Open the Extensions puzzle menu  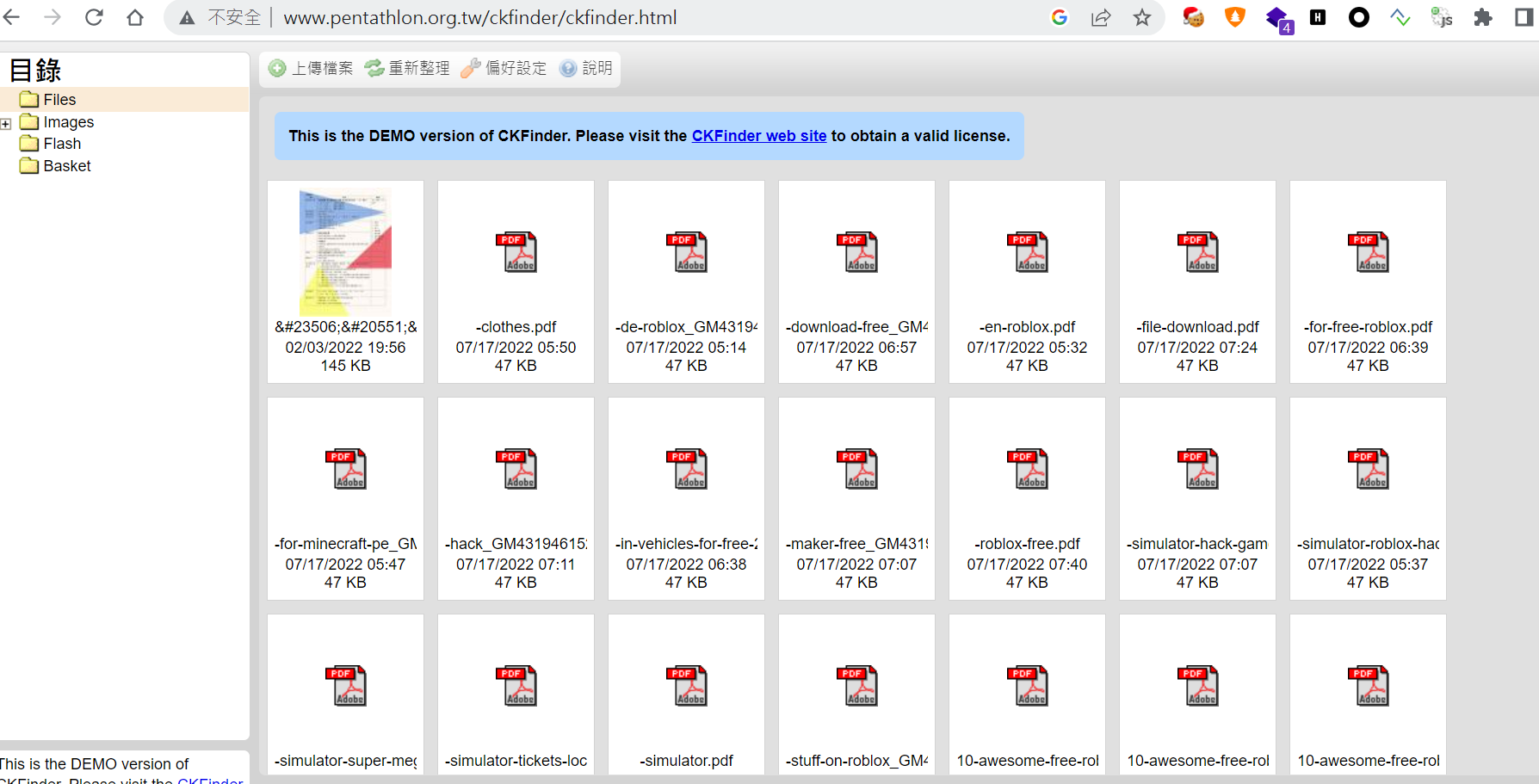(1483, 17)
